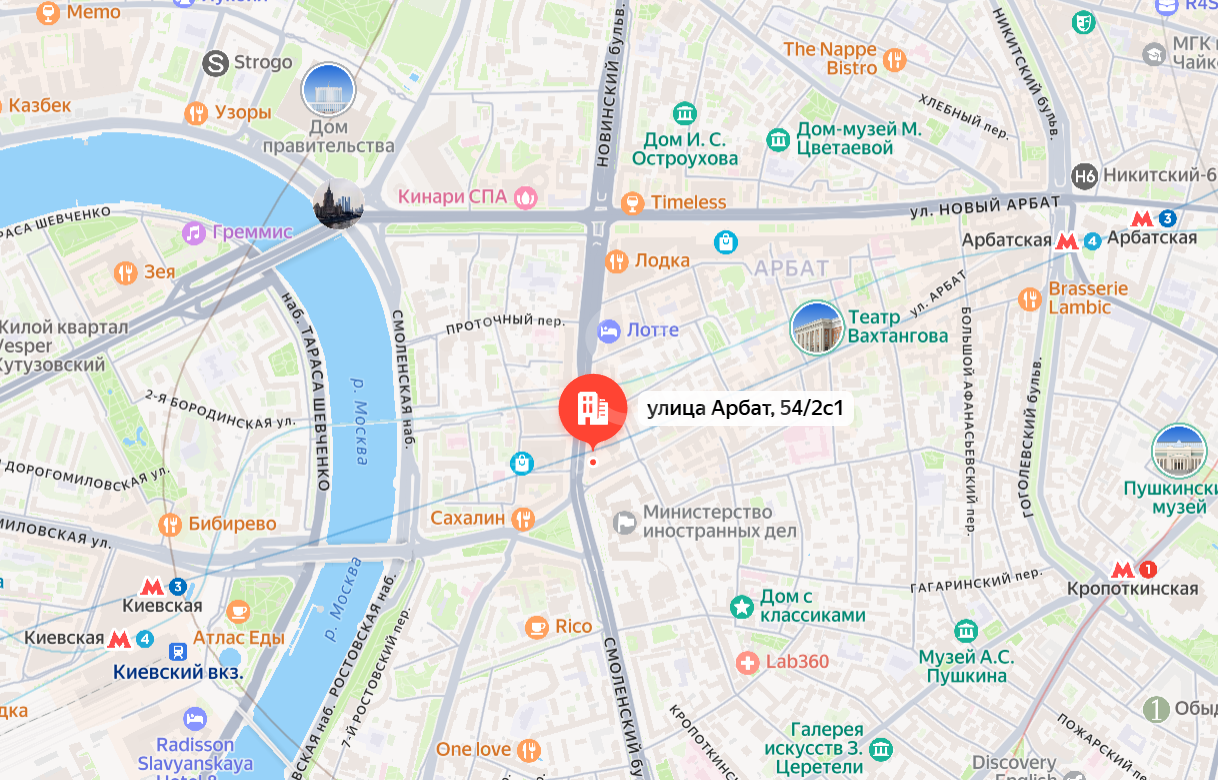Click the Греммис music note icon

[x=194, y=233]
